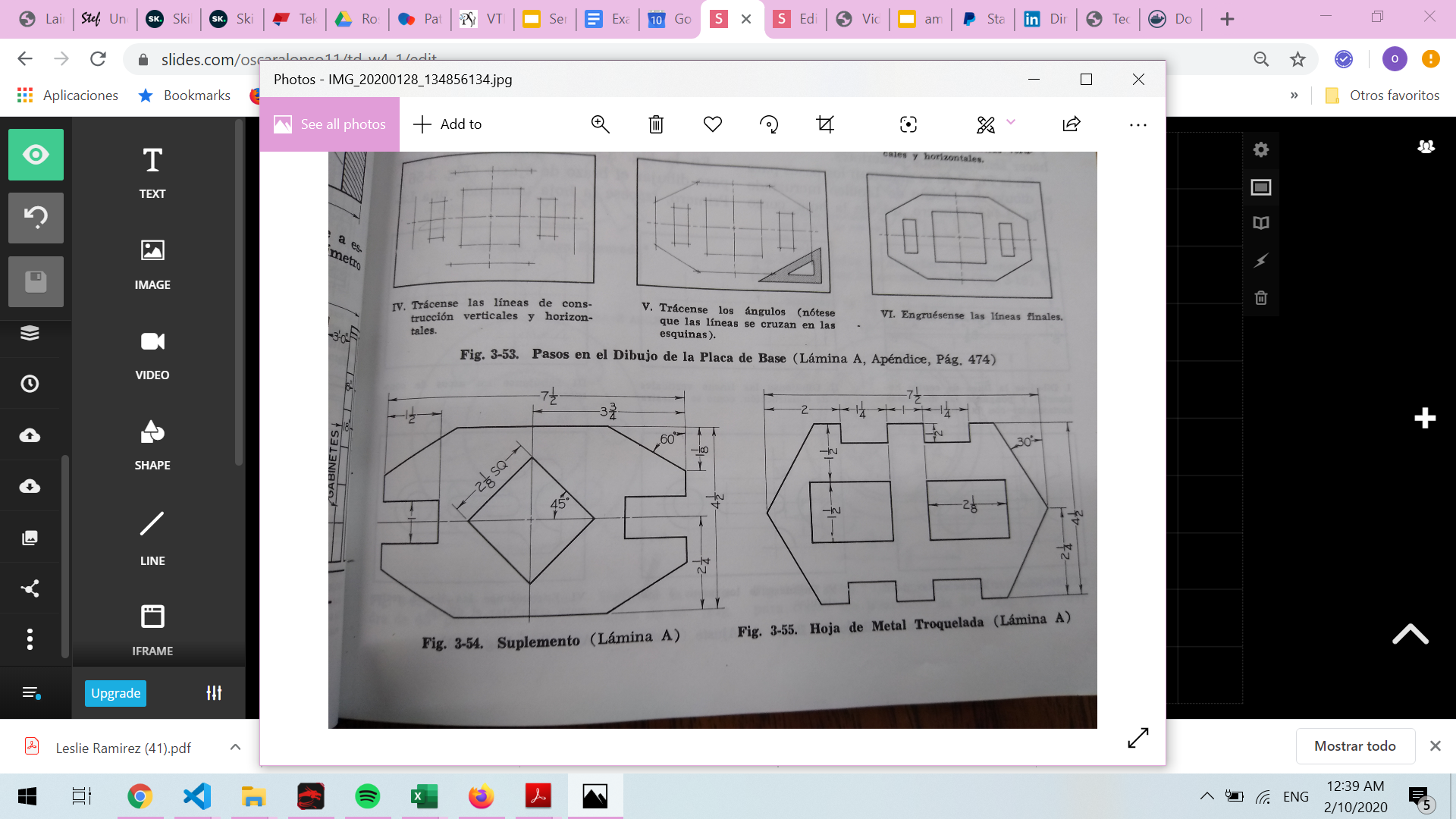Viewport: 1456px width, 819px height.
Task: Click the blue Upgrade button
Action: pyautogui.click(x=115, y=693)
